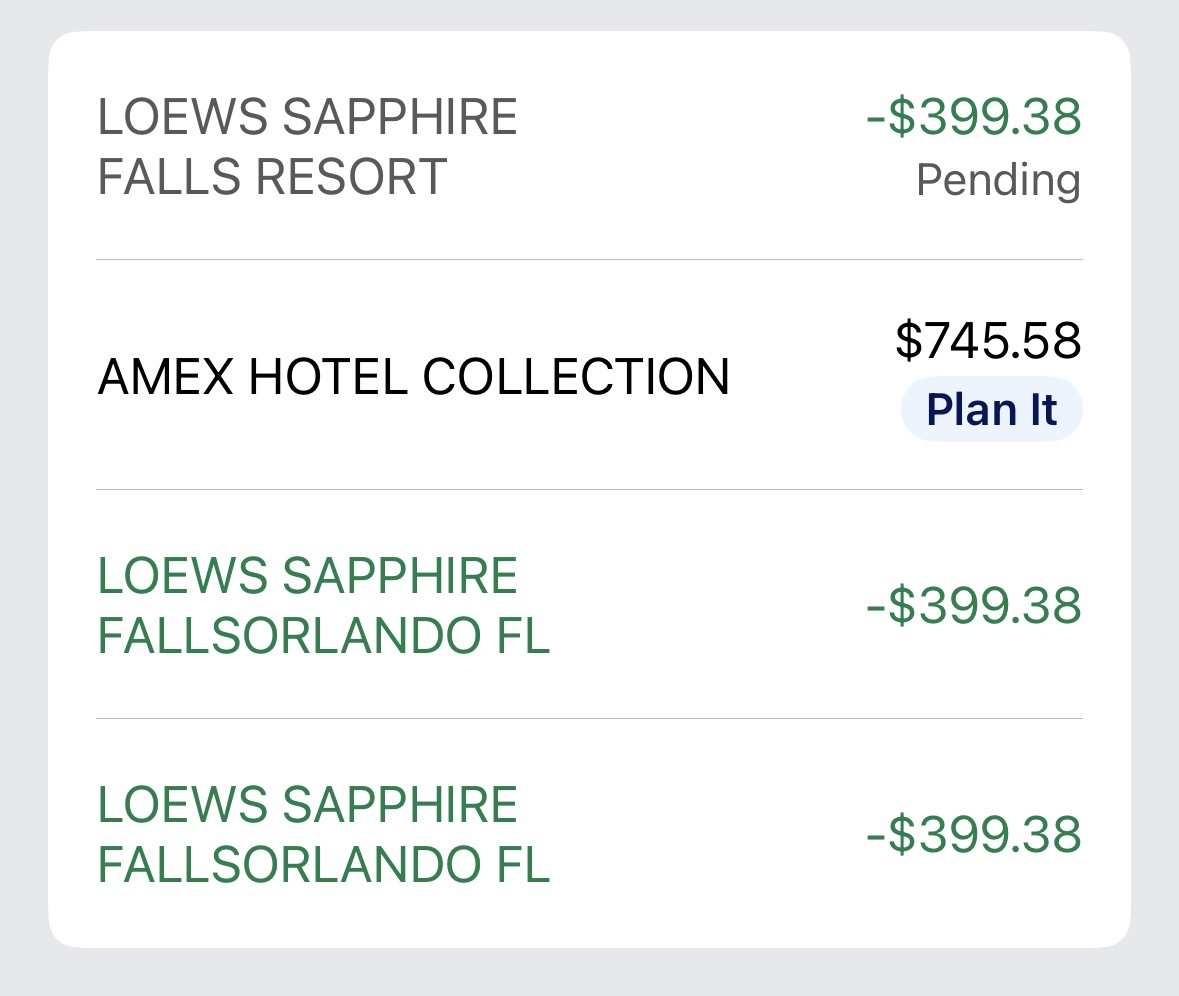Click the -$399.38 amount above Pending
The image size is (1179, 996).
pos(973,117)
